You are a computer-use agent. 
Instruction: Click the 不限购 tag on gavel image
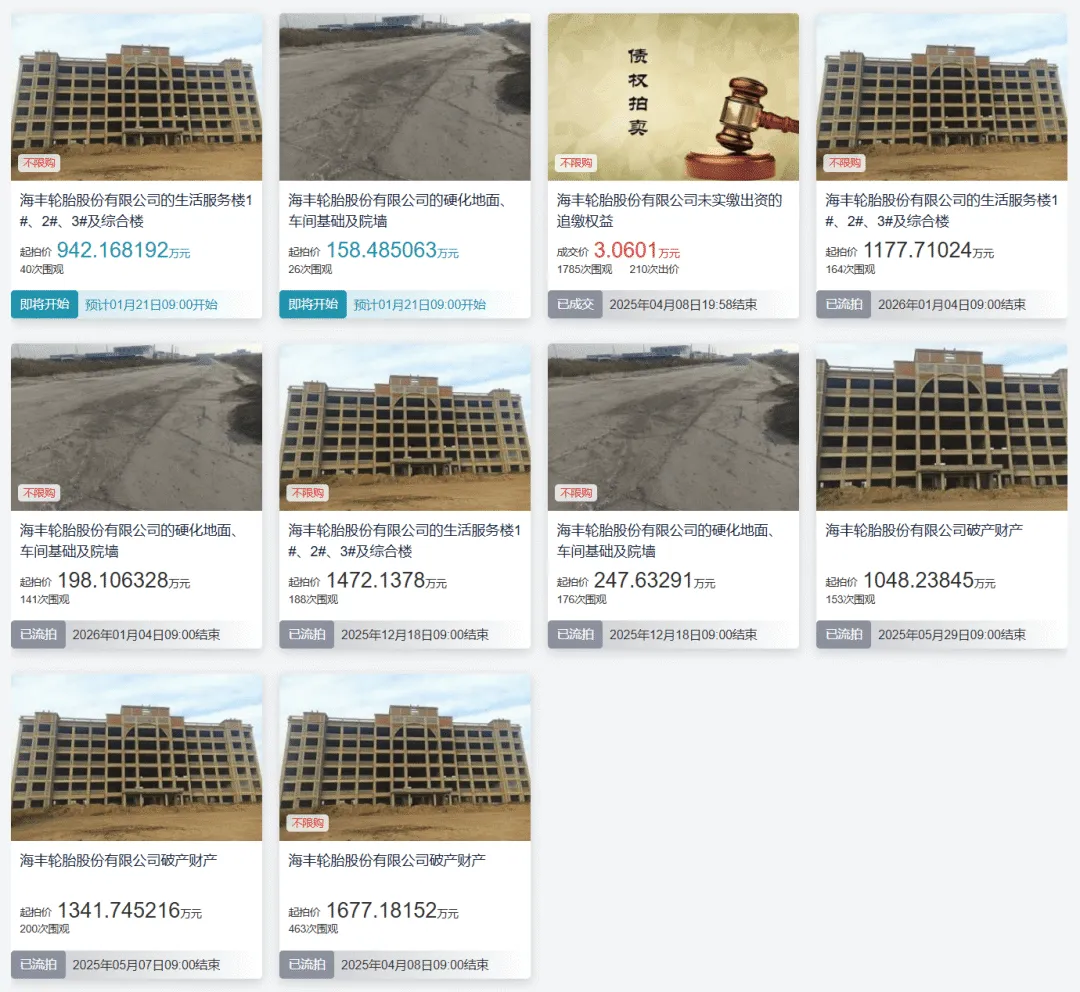[577, 163]
